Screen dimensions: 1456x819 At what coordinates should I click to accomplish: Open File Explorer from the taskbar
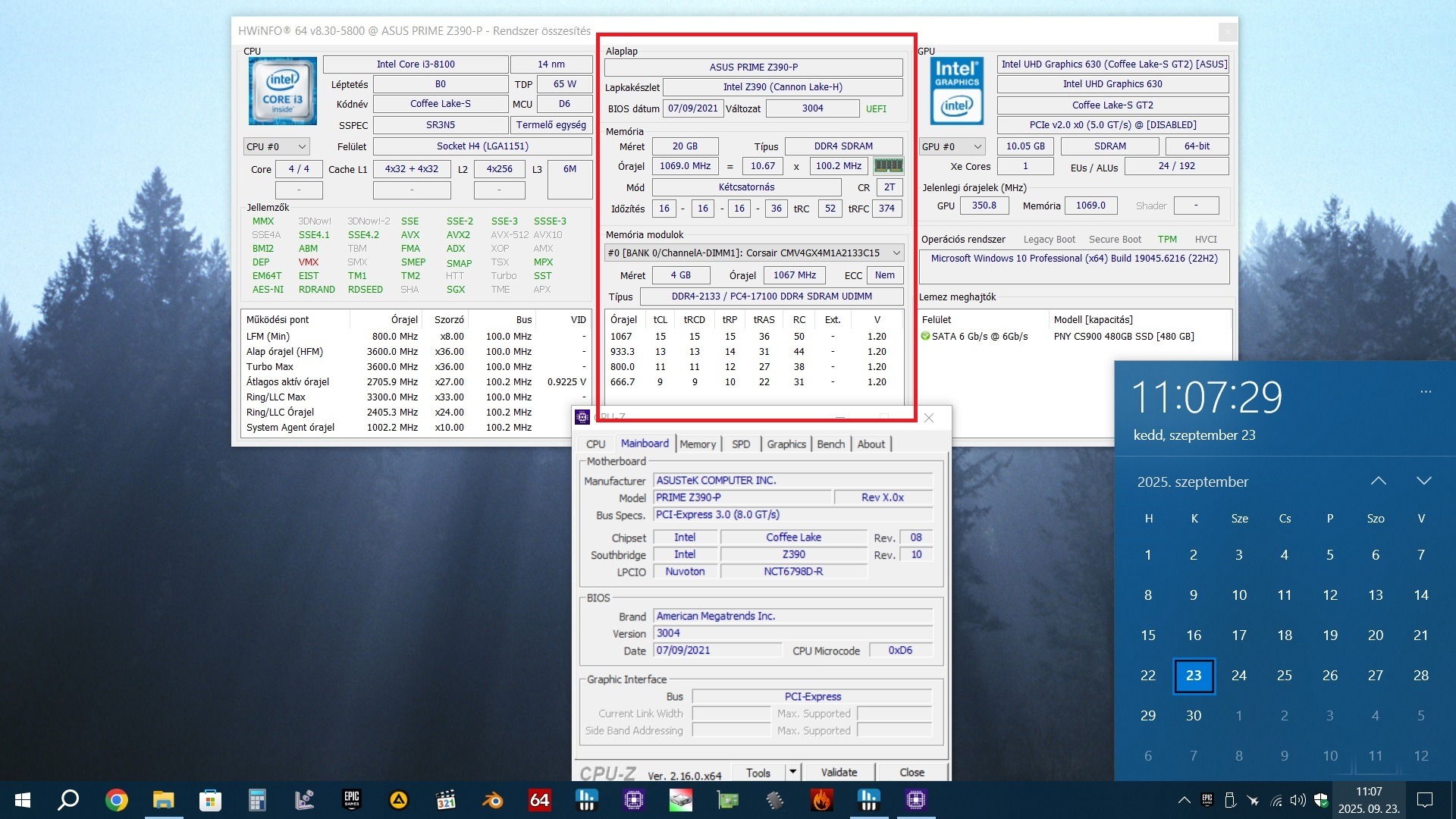coord(163,799)
